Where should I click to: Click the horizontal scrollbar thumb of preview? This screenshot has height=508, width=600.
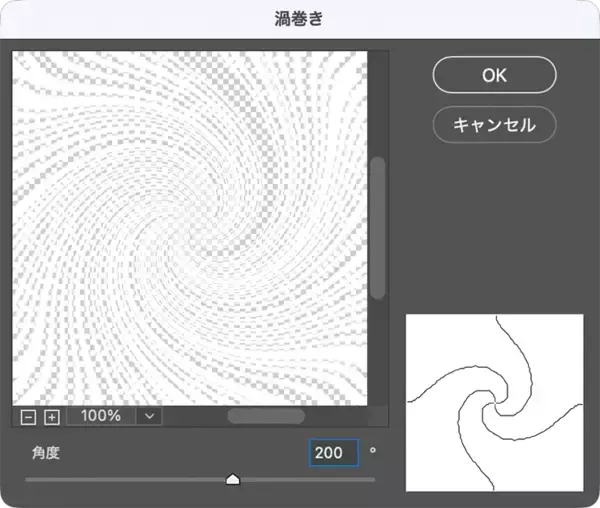(x=266, y=416)
